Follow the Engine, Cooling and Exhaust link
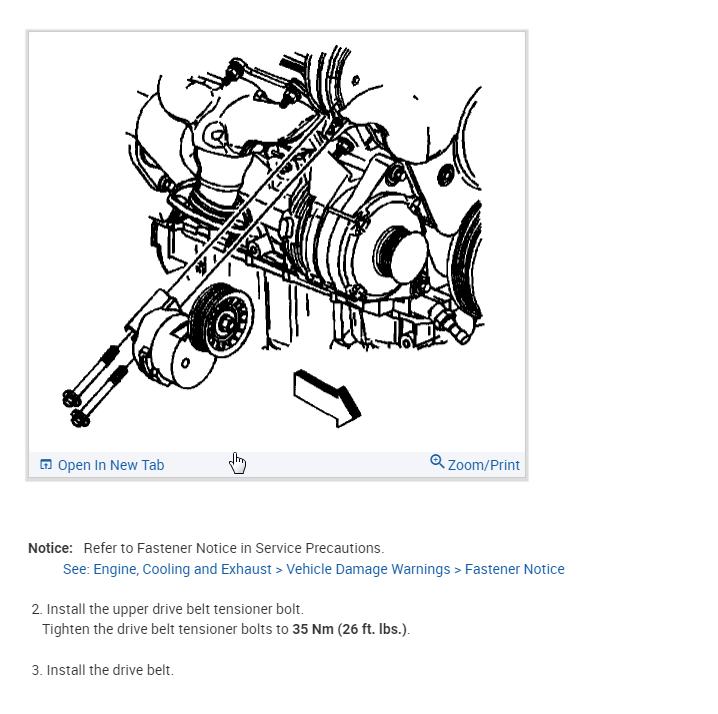This screenshot has width=718, height=714. click(182, 569)
